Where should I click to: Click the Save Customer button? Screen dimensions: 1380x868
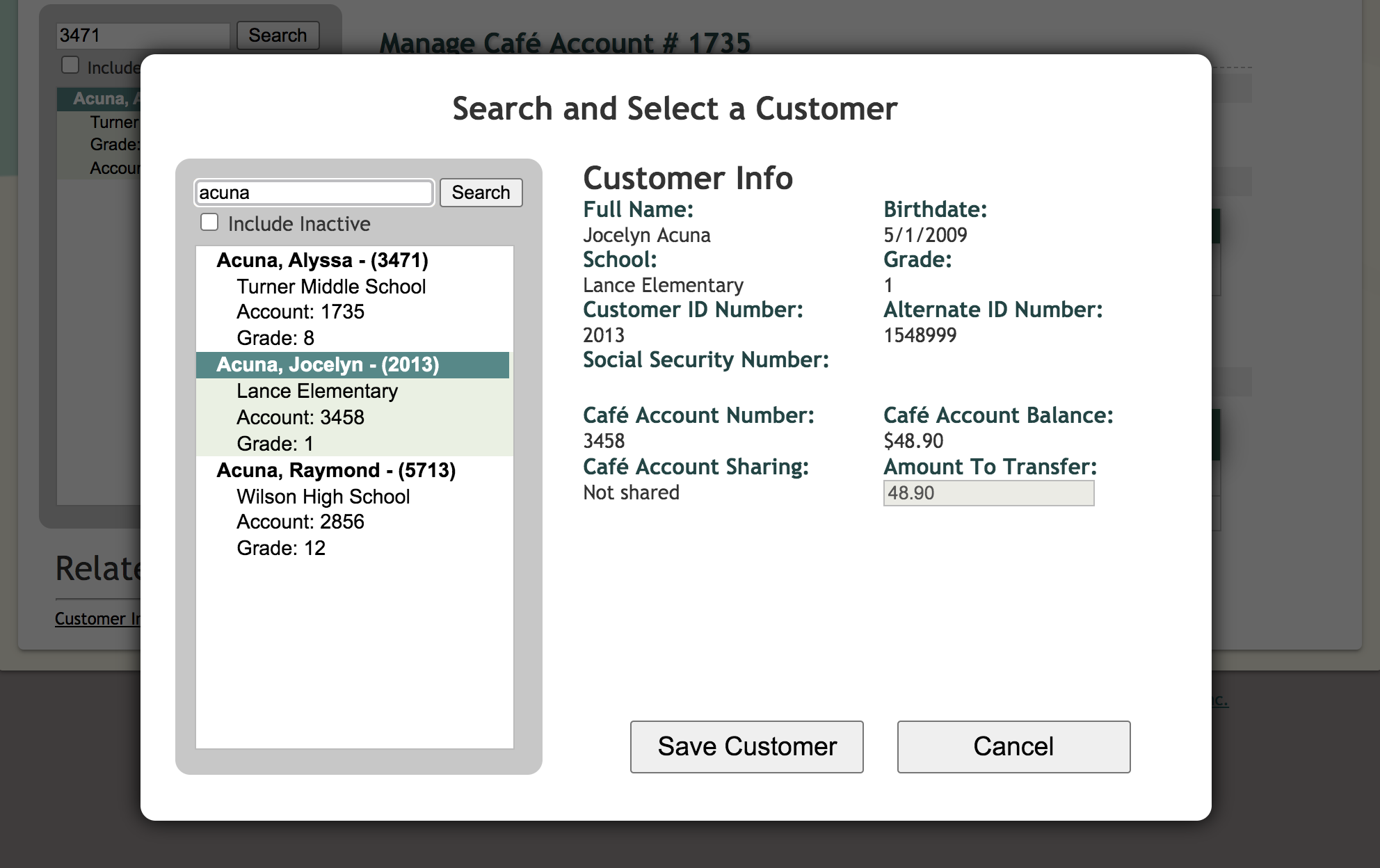point(746,746)
